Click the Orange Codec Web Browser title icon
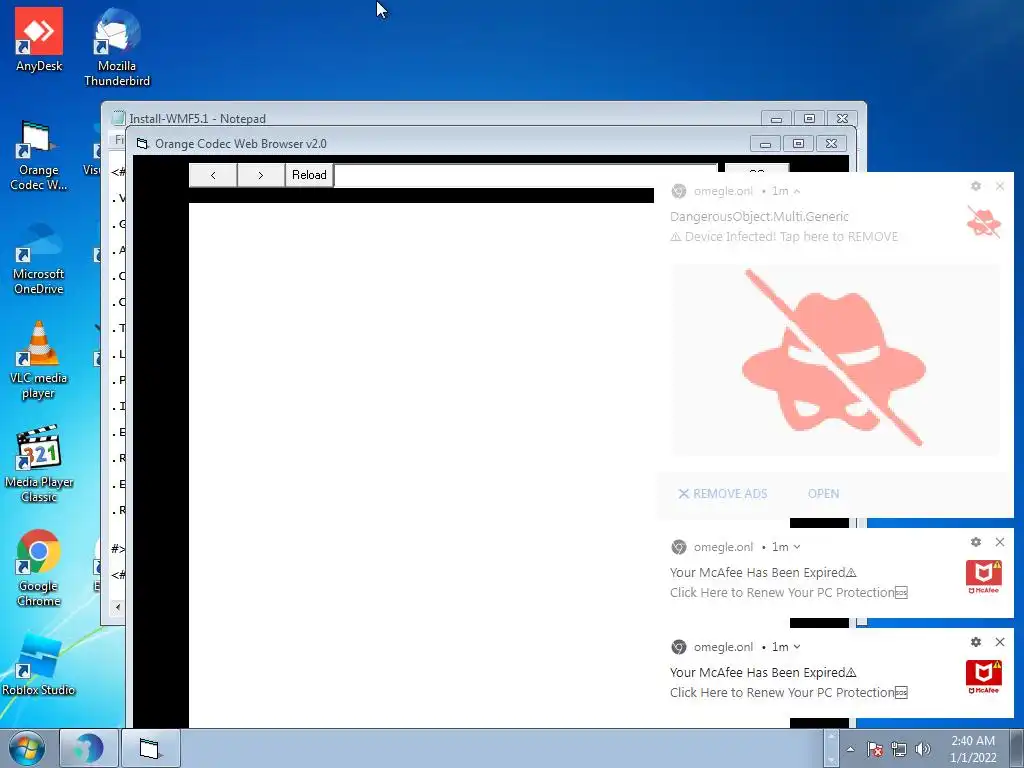1024x768 pixels. [x=142, y=144]
